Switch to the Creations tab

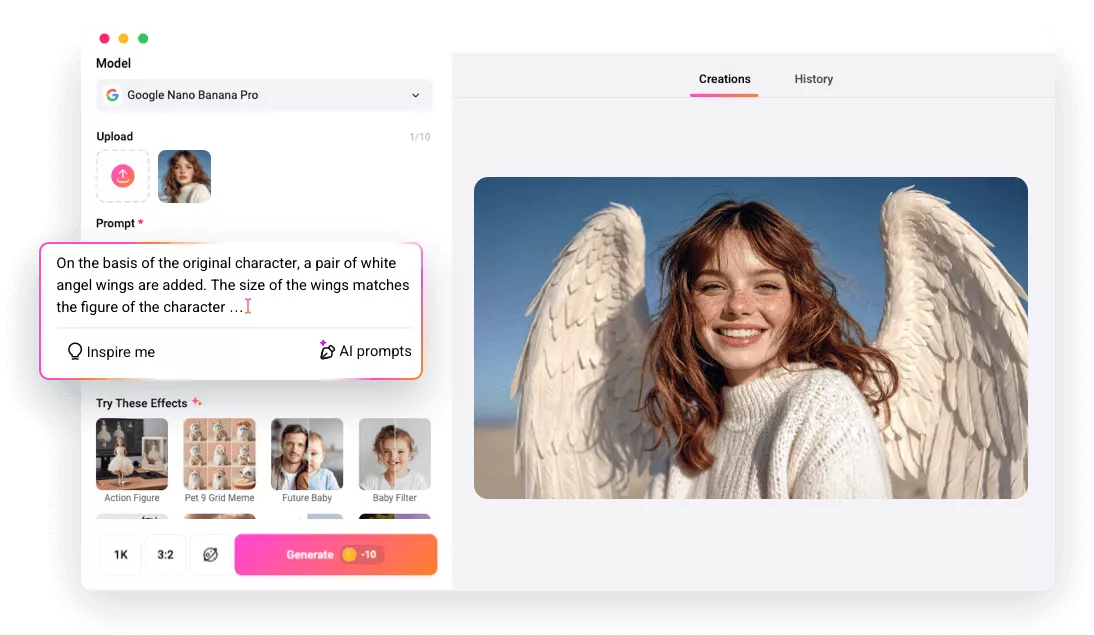724,79
